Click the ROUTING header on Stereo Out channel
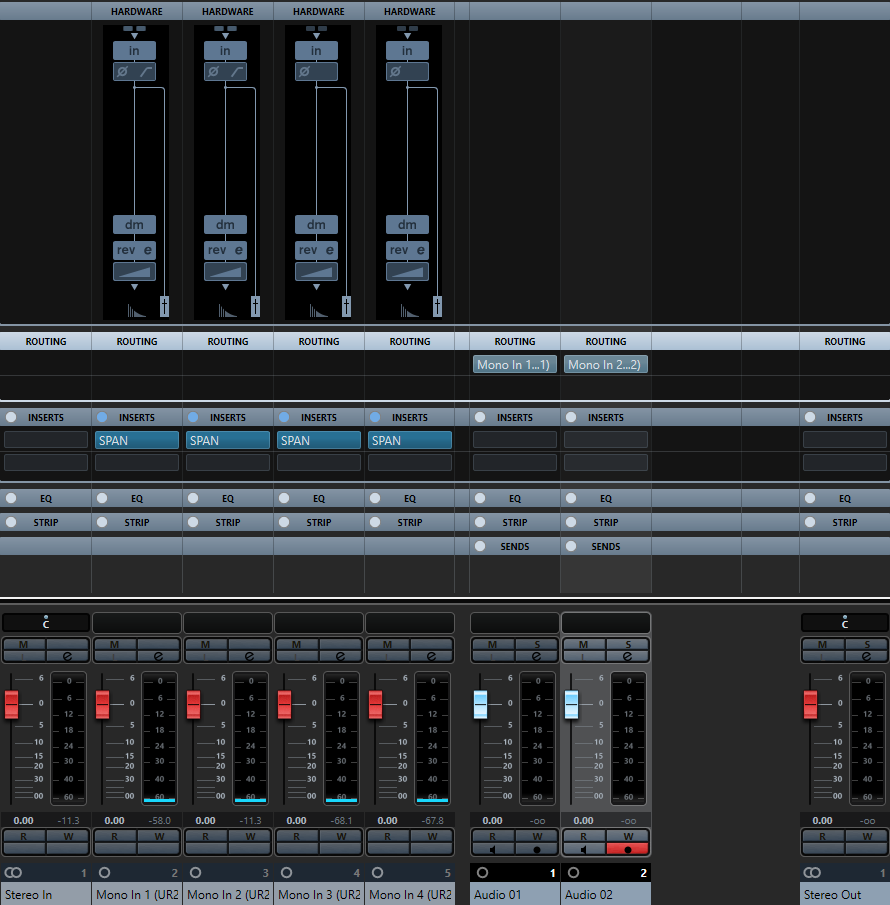 pyautogui.click(x=844, y=341)
